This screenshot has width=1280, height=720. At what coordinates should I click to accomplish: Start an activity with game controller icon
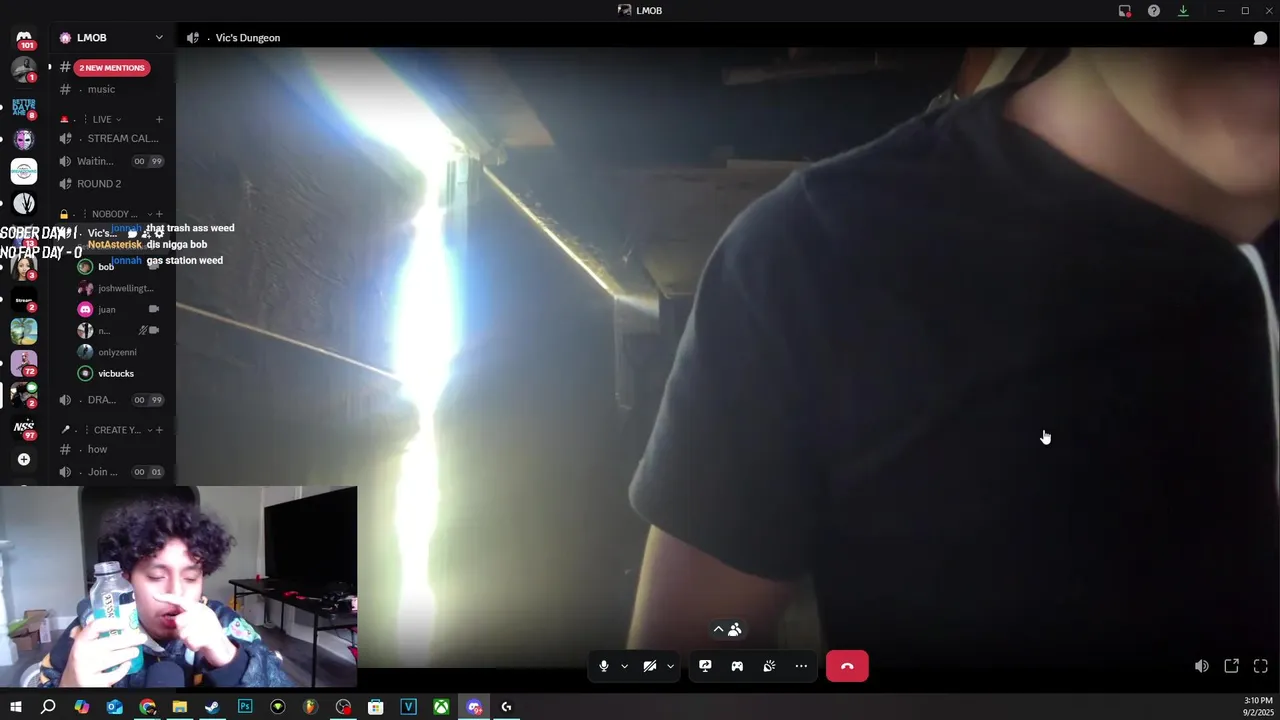[x=737, y=666]
